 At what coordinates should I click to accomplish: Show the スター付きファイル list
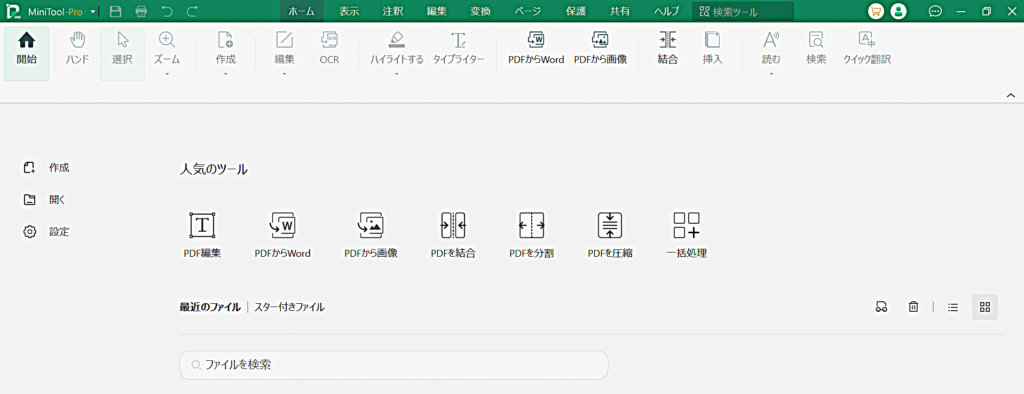(289, 306)
